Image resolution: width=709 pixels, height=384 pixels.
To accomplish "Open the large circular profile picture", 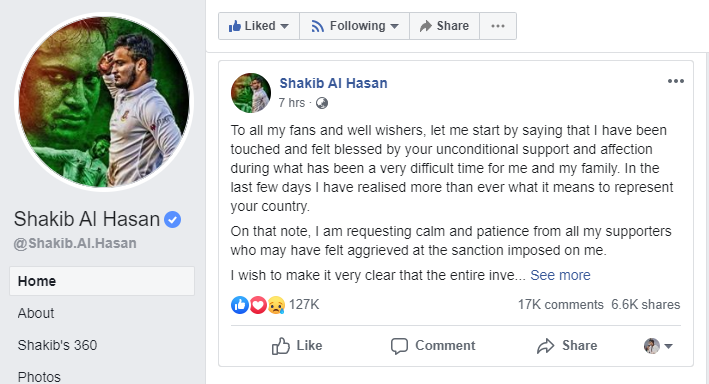I will [x=104, y=102].
